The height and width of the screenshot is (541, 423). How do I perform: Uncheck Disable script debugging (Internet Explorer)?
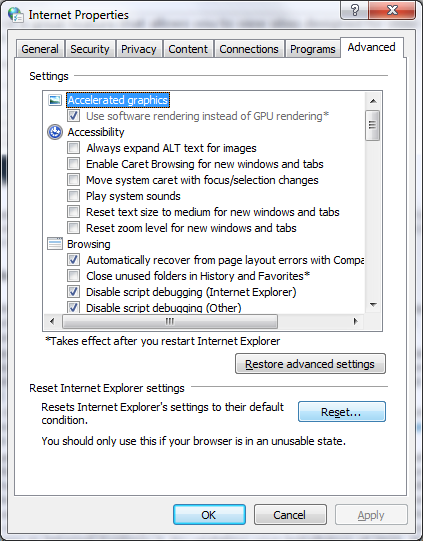(73, 292)
